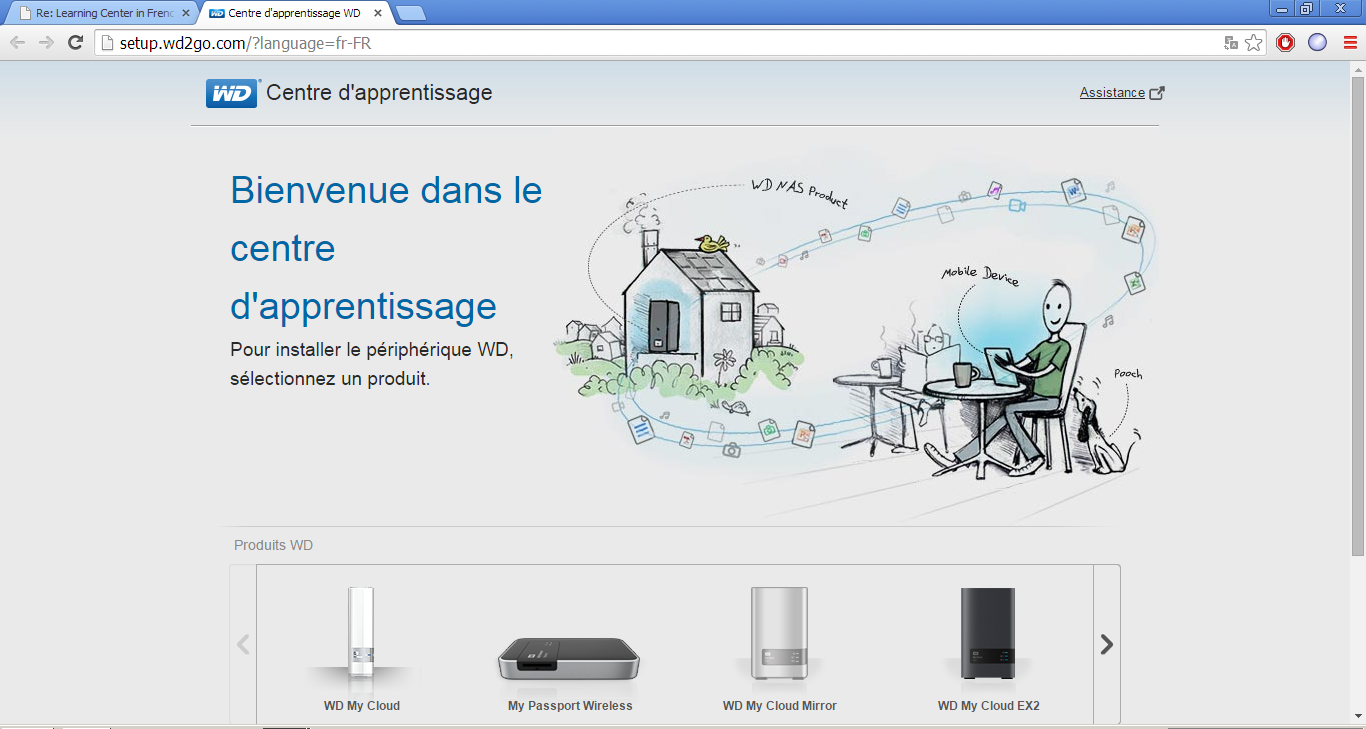Image resolution: width=1366 pixels, height=729 pixels.
Task: Close the 'Re: Learning Center' tab
Action: tap(185, 13)
